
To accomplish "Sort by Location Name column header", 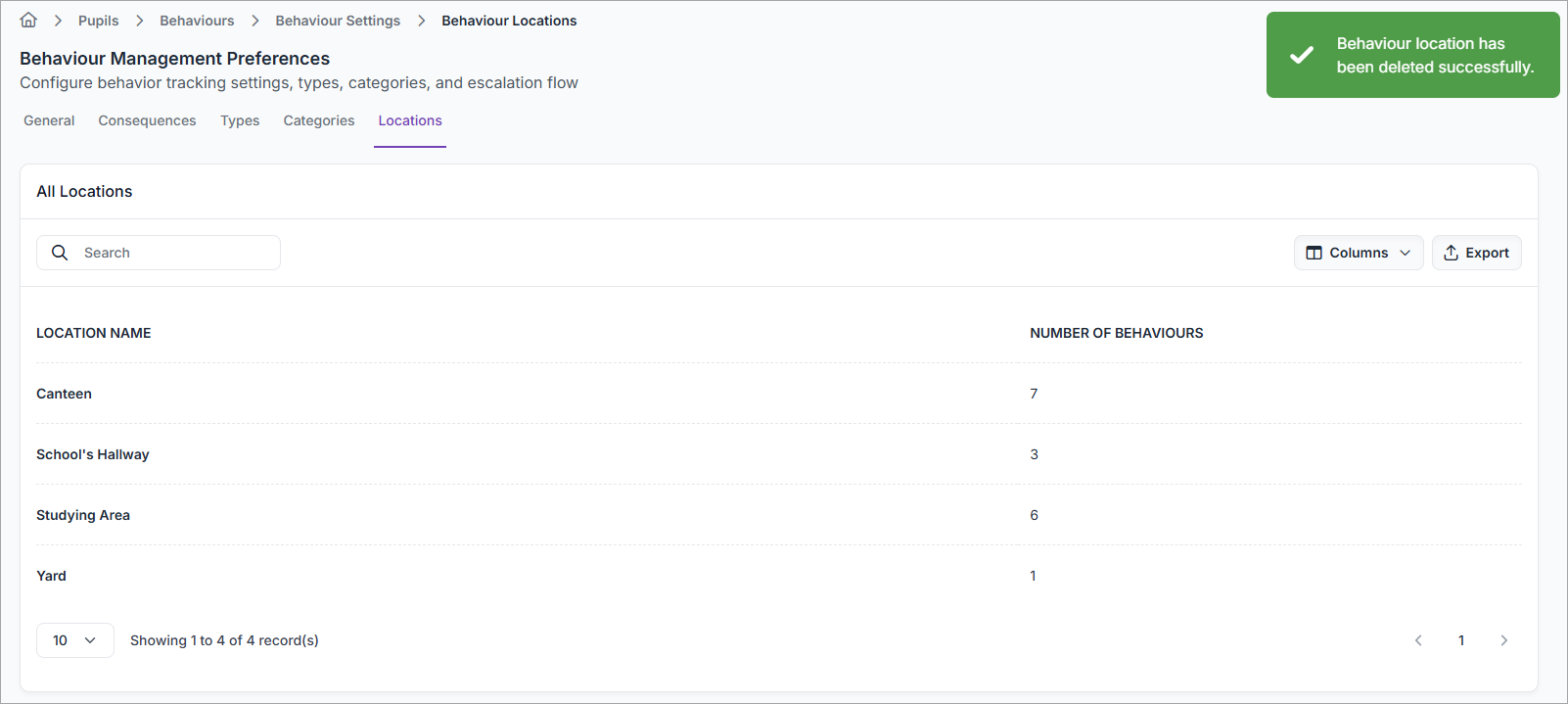I will pos(94,333).
